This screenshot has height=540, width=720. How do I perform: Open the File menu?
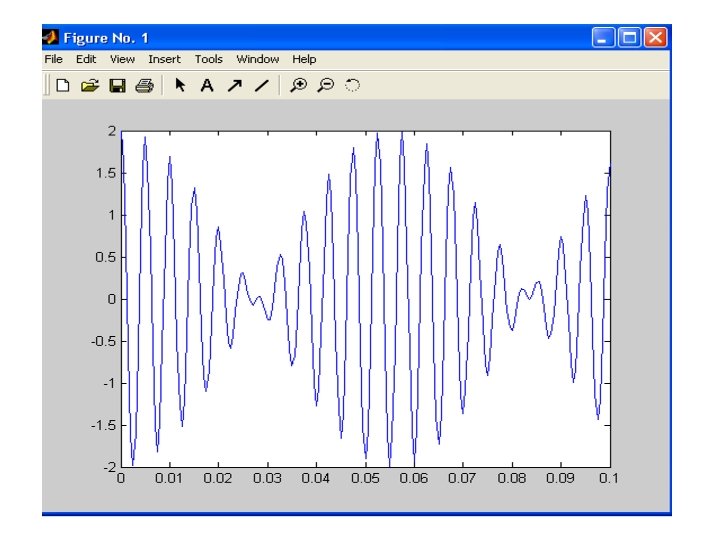pos(53,59)
